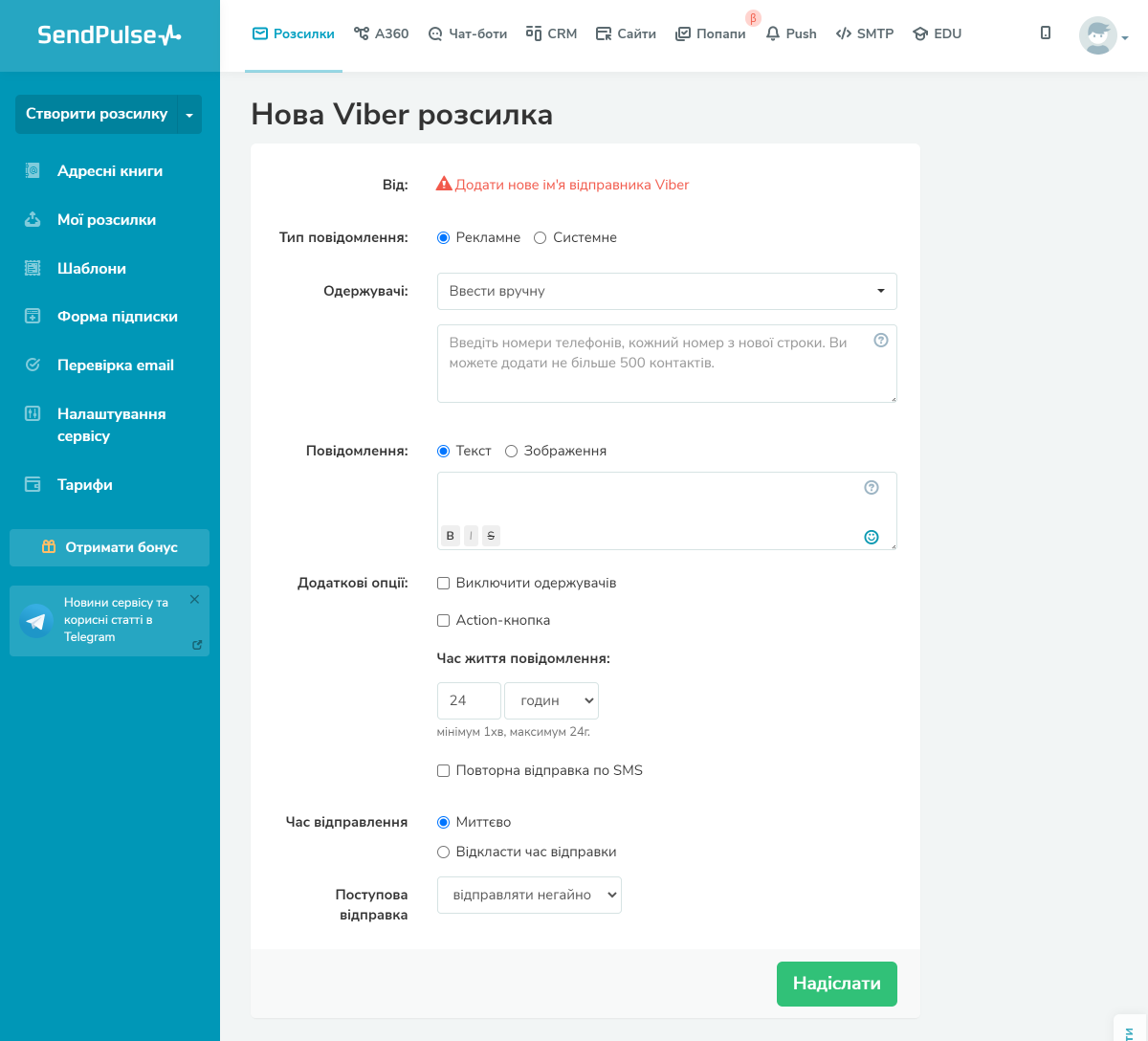Select Відкласти час відправки option
This screenshot has width=1148, height=1041.
pyautogui.click(x=443, y=852)
